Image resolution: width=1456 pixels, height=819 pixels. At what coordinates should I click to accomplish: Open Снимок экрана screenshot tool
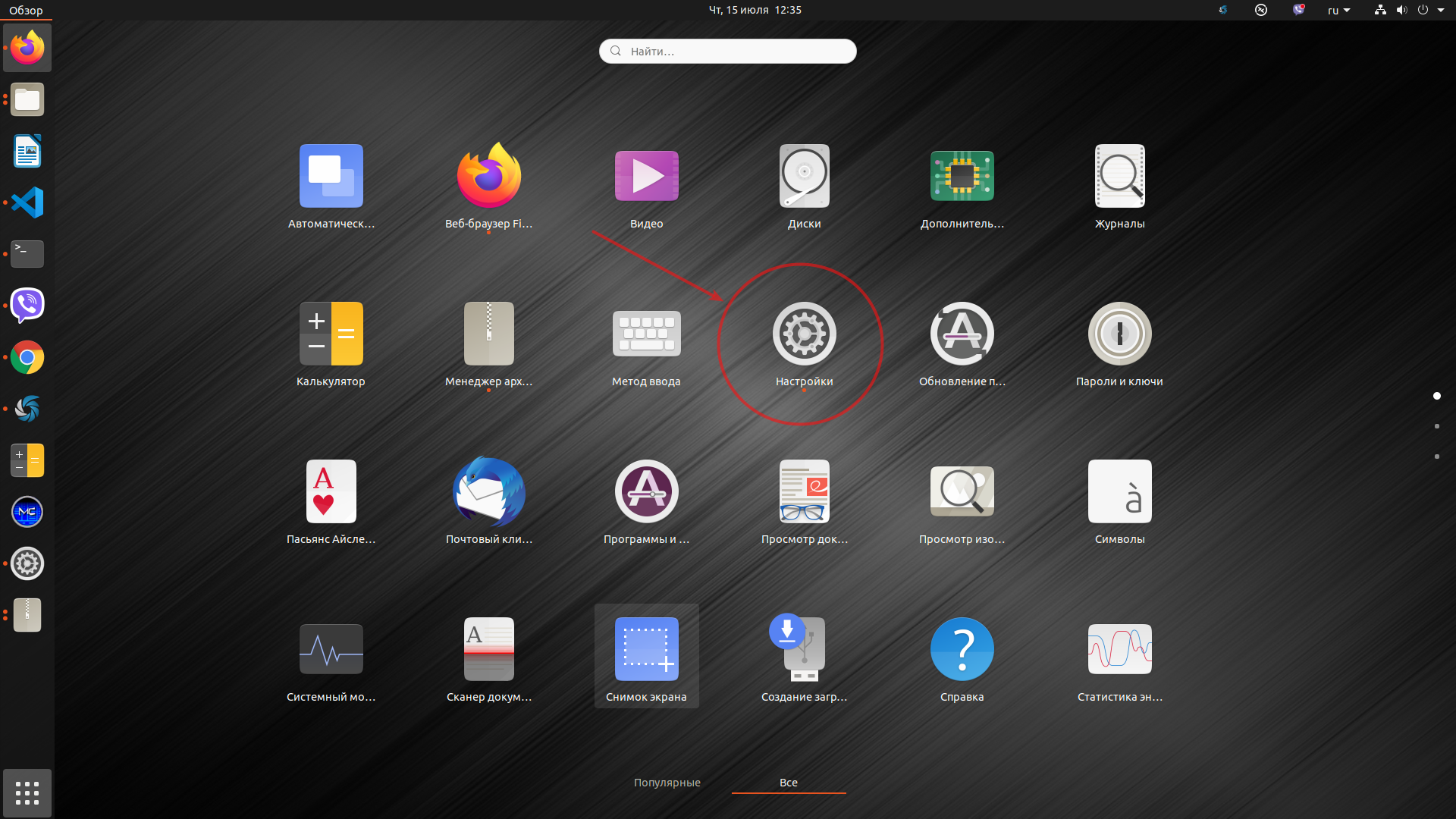click(646, 650)
